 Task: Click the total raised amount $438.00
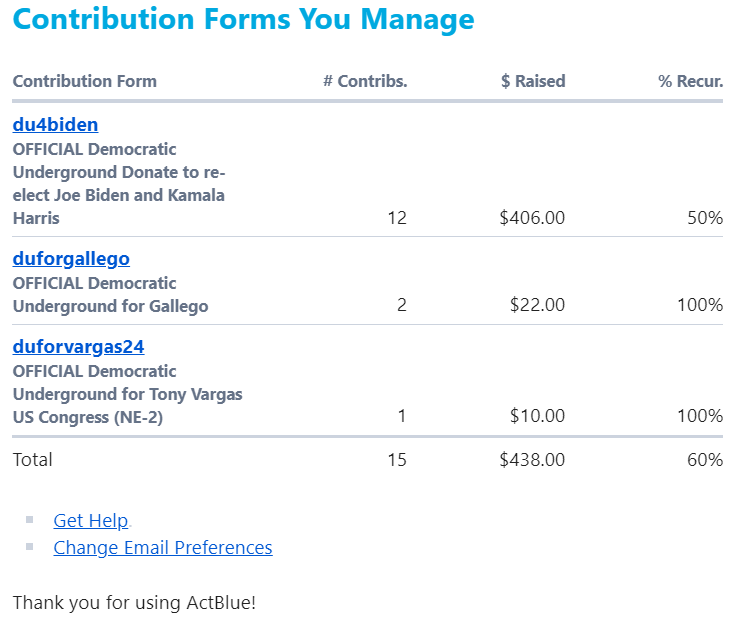[532, 460]
